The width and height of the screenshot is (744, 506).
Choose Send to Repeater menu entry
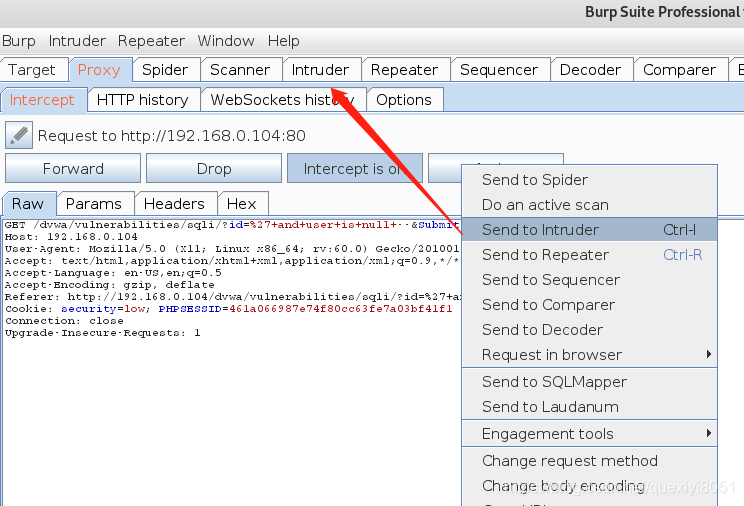[x=589, y=255]
